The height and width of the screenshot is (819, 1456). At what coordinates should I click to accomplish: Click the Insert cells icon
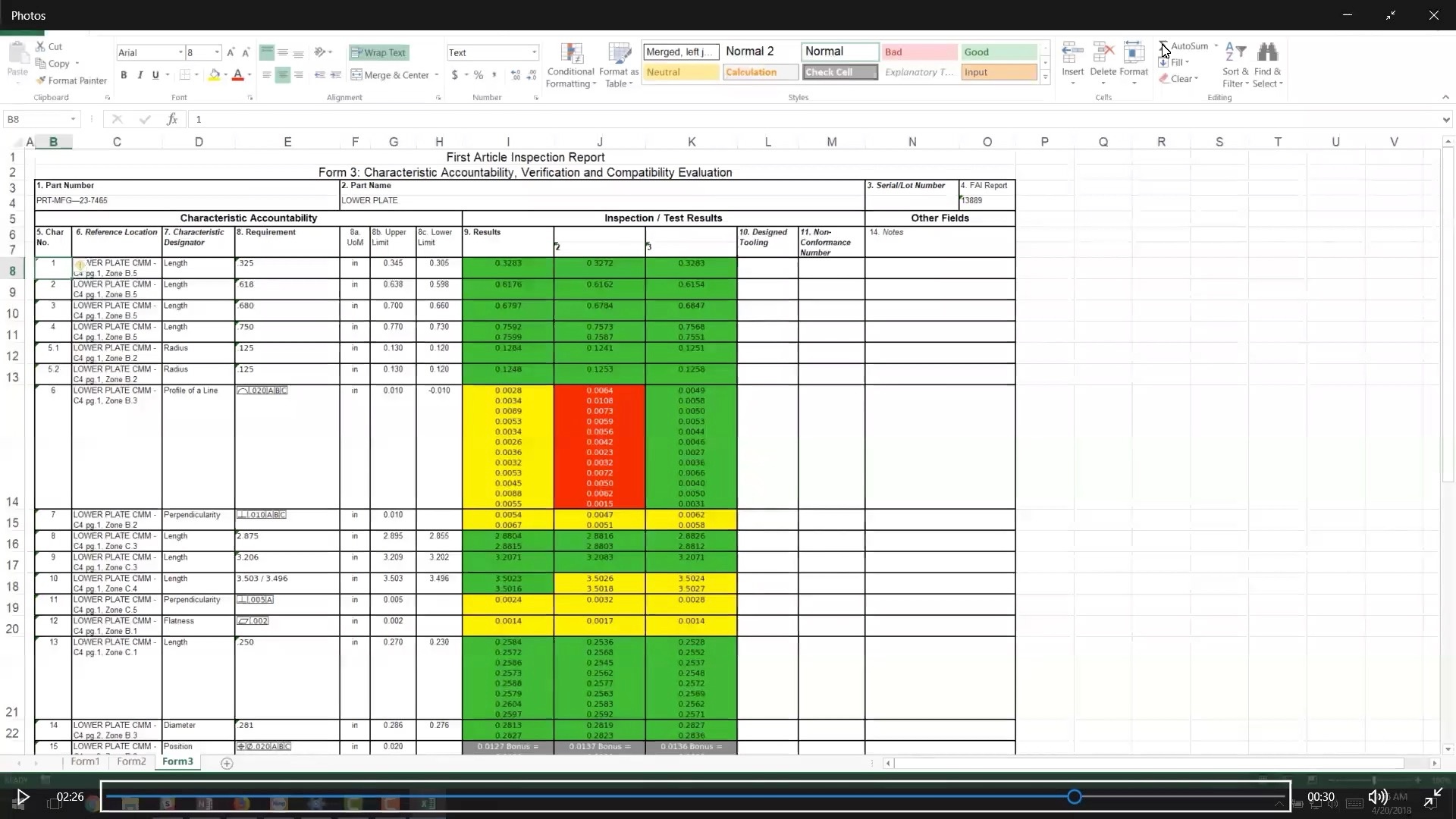pos(1072,55)
